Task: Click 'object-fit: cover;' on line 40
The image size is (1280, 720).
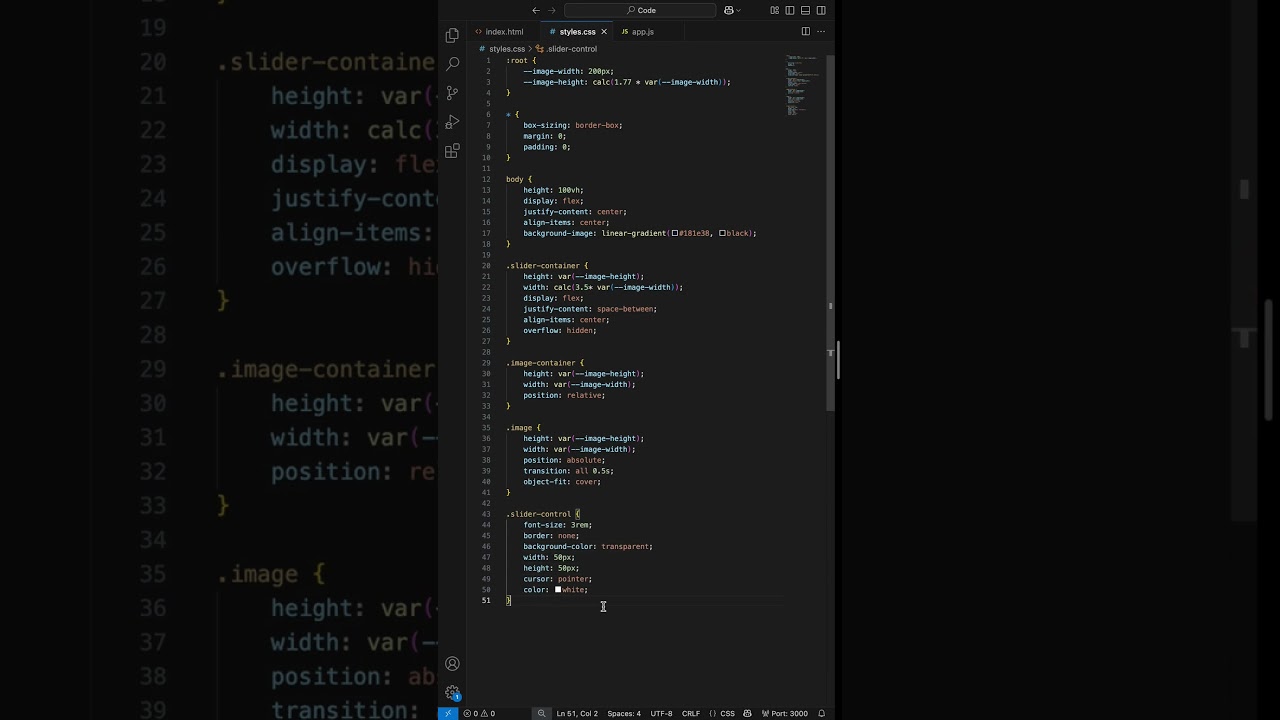Action: (x=562, y=482)
